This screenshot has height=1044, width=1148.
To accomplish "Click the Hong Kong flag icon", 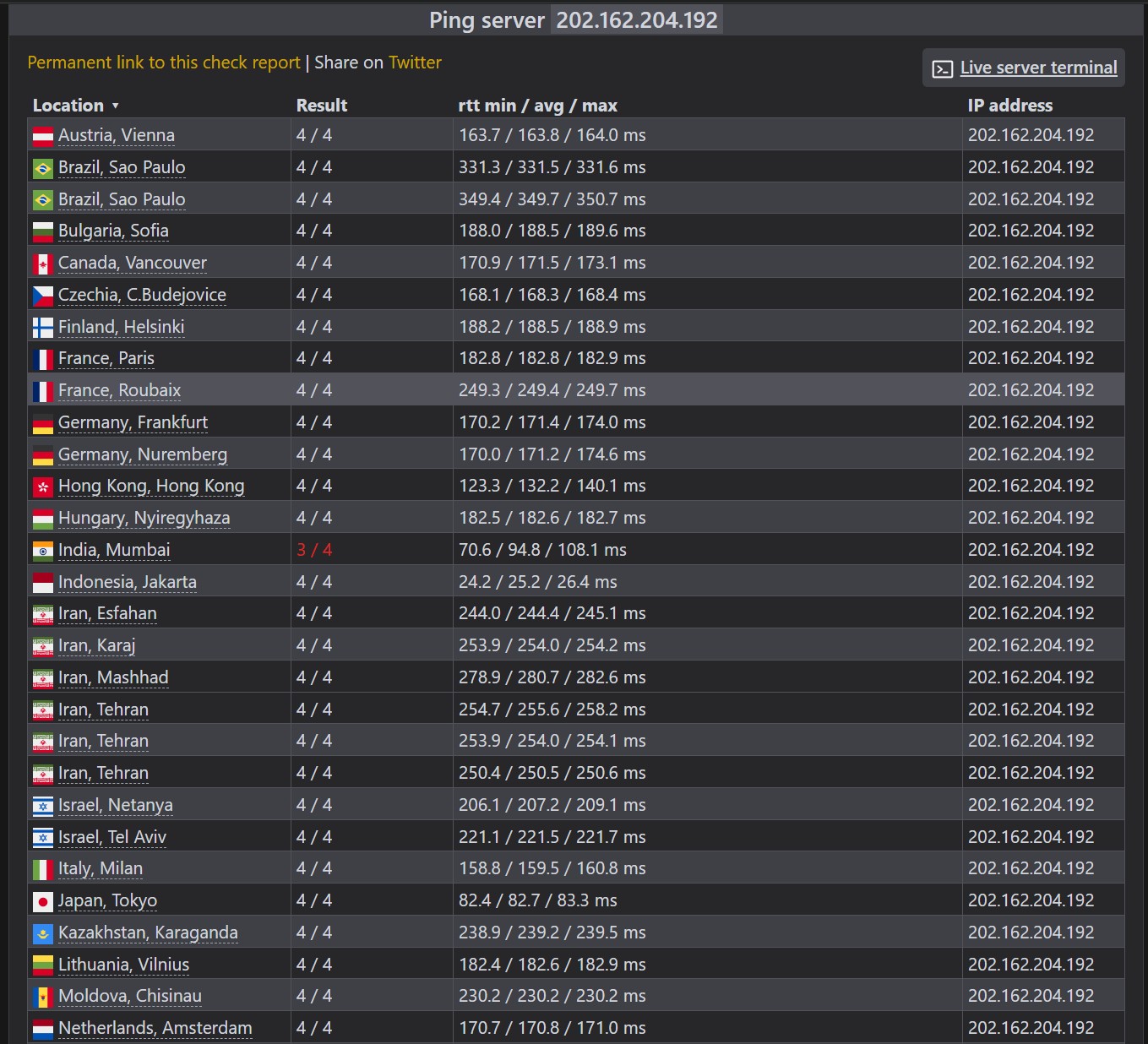I will coord(43,487).
